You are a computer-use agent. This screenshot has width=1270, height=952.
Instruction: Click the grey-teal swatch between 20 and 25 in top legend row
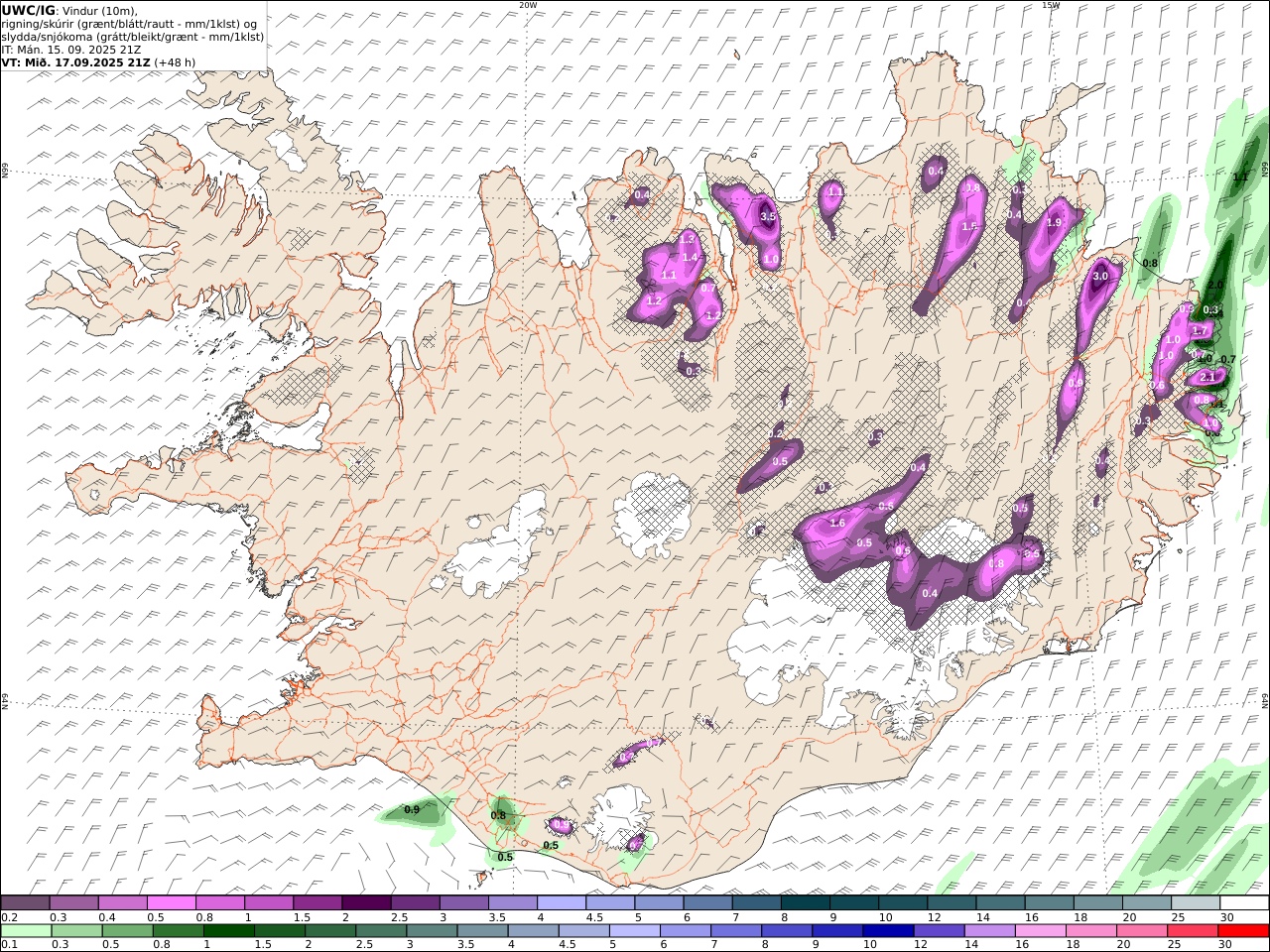tap(1147, 903)
